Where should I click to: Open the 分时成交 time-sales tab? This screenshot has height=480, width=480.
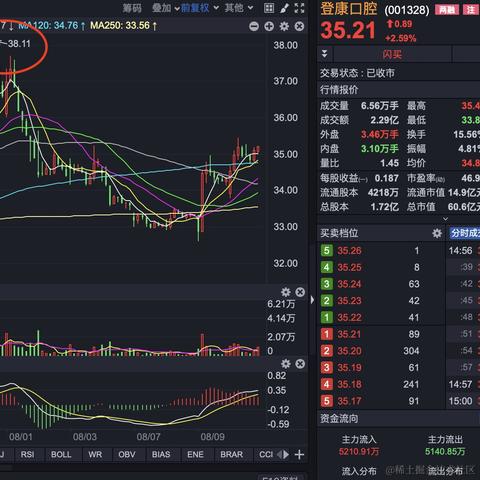[464, 233]
